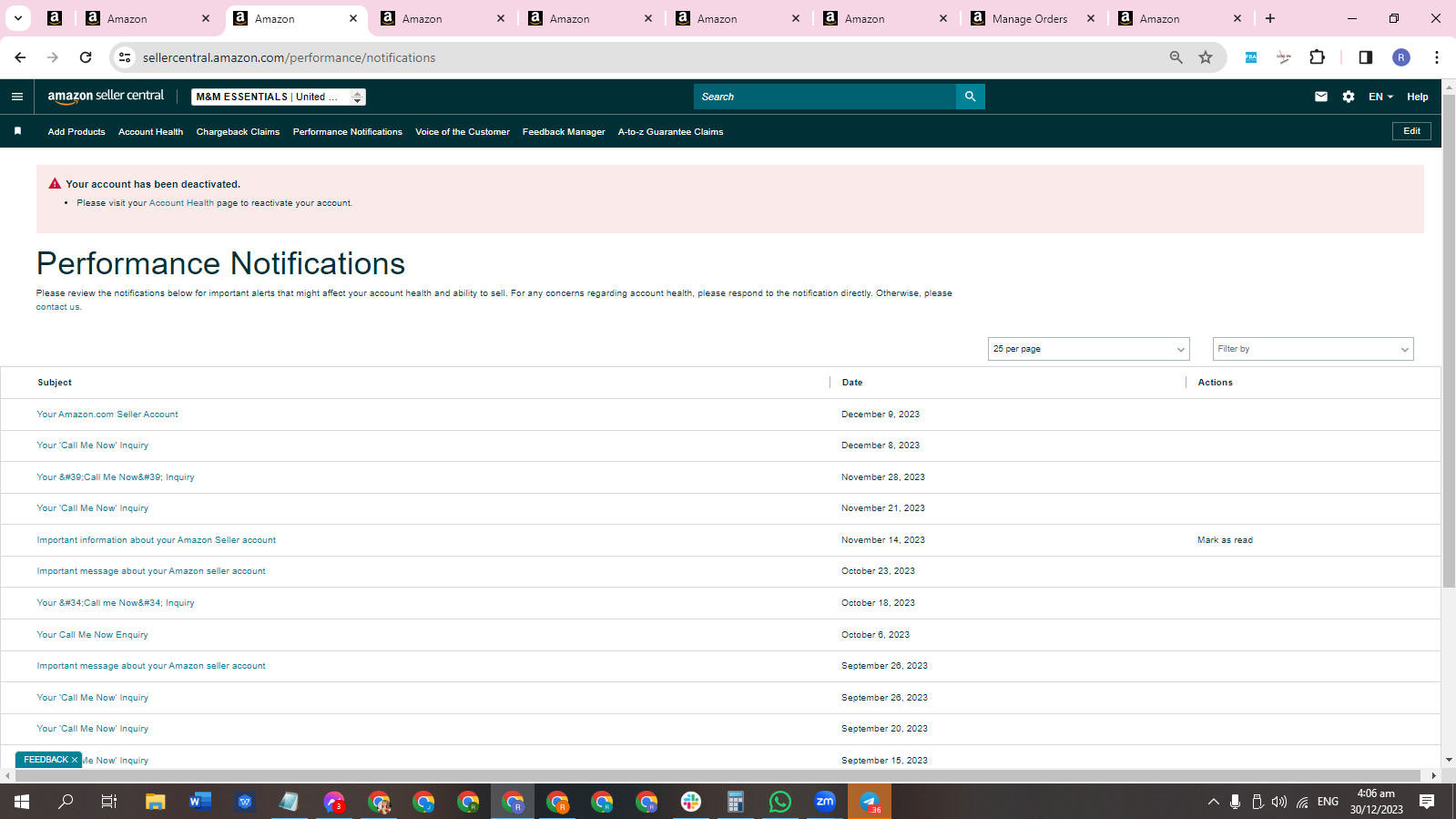The image size is (1456, 819).
Task: Click the Edit favorites button
Action: pyautogui.click(x=1411, y=131)
